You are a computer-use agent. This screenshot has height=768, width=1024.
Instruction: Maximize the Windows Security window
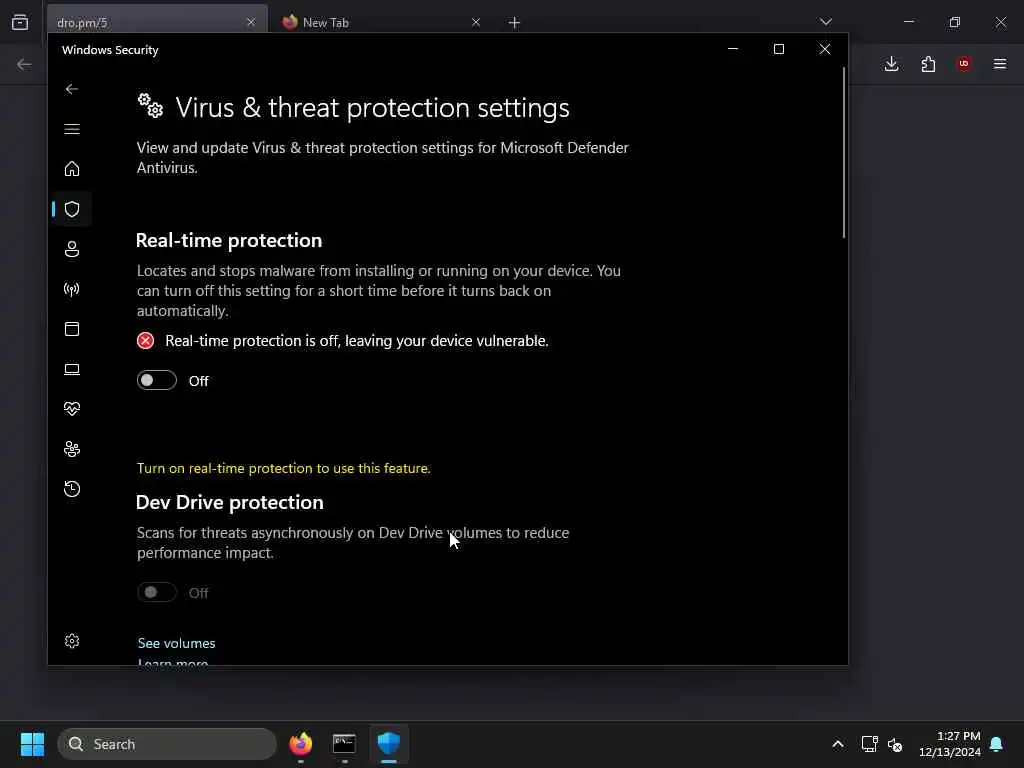click(778, 49)
